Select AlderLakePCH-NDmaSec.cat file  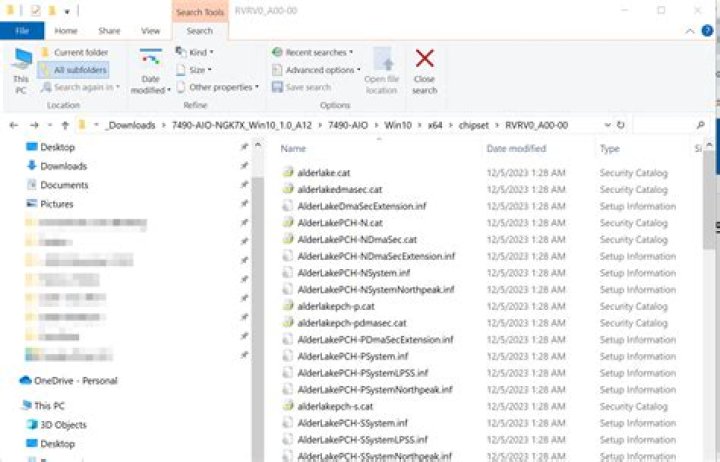(x=357, y=239)
